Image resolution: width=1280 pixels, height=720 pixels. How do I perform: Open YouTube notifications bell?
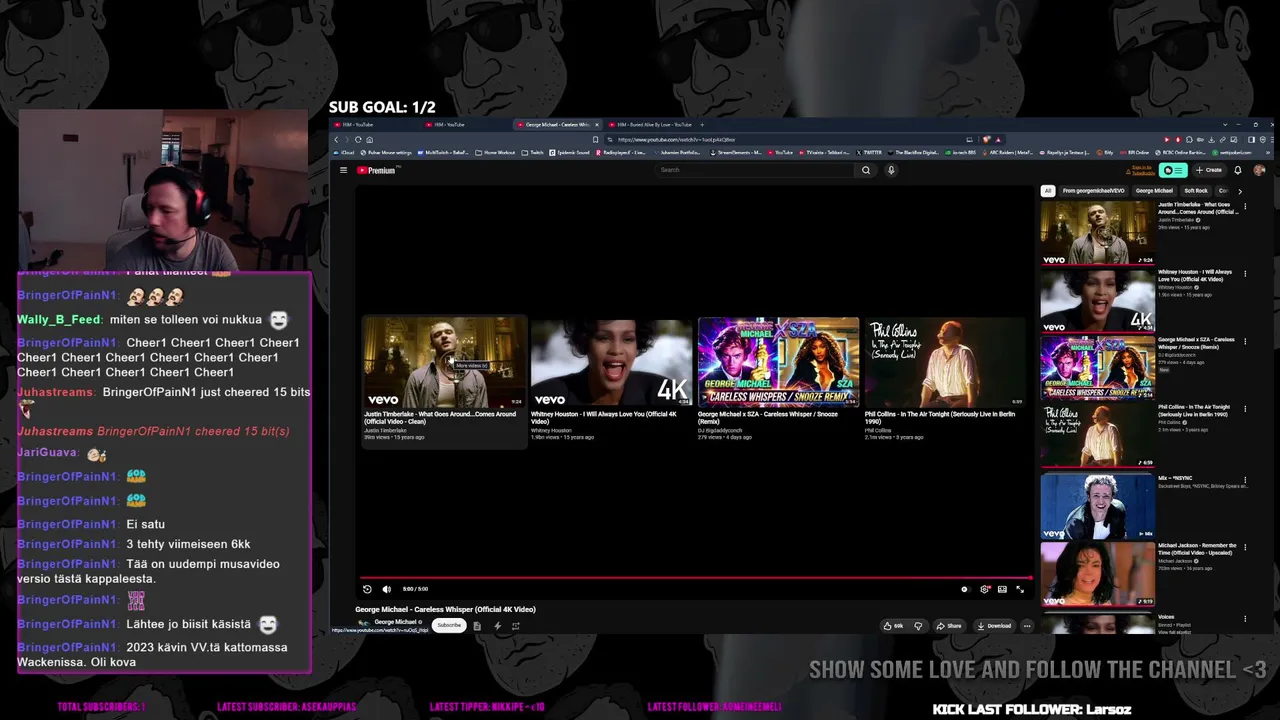(1238, 170)
